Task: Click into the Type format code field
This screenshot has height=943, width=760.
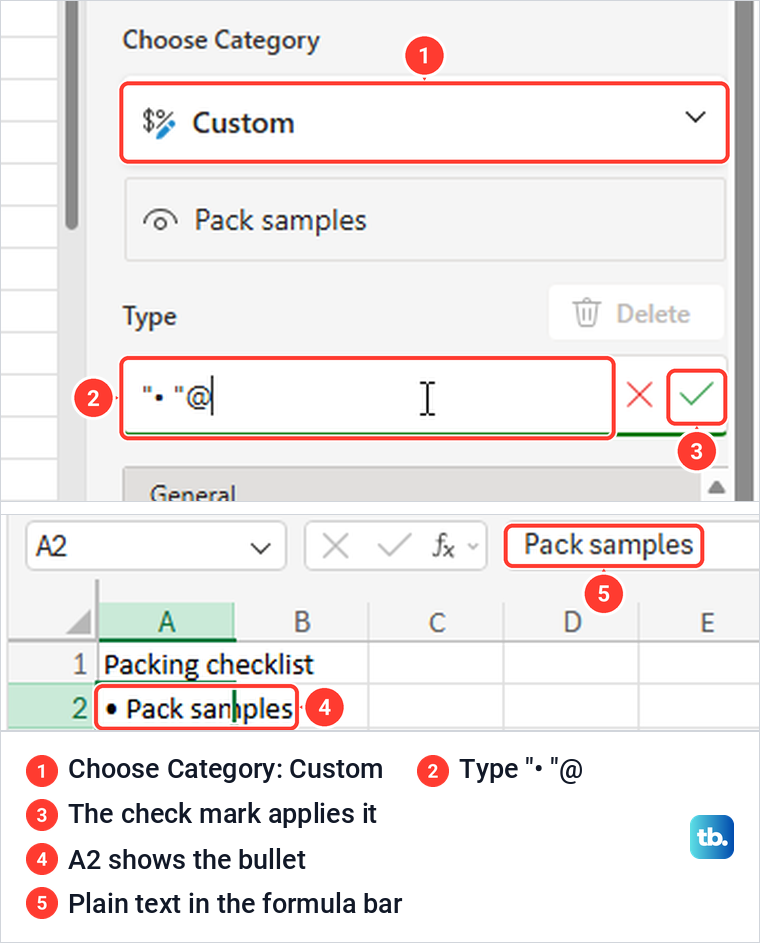Action: [x=367, y=398]
